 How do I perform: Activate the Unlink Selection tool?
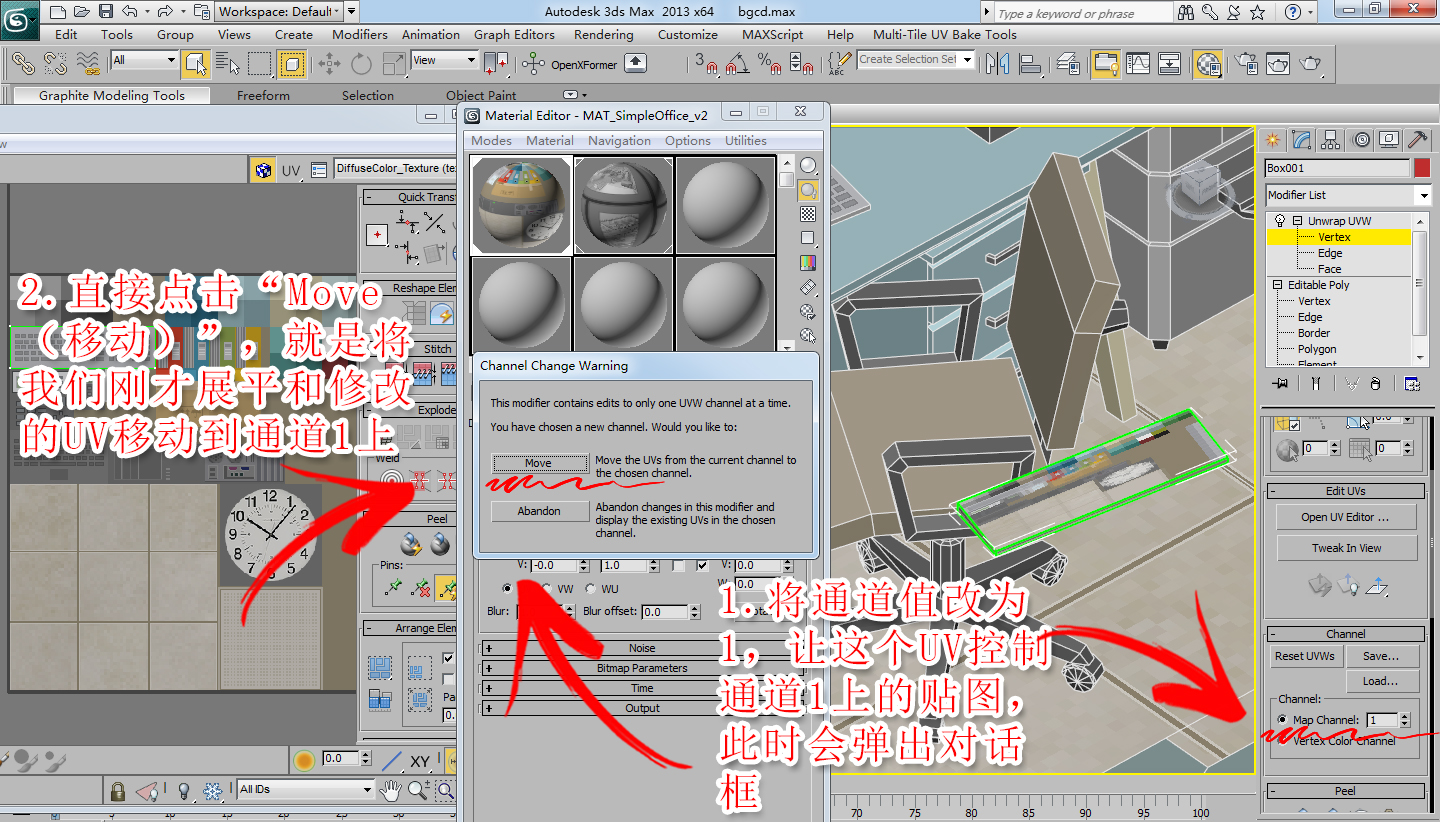[55, 64]
